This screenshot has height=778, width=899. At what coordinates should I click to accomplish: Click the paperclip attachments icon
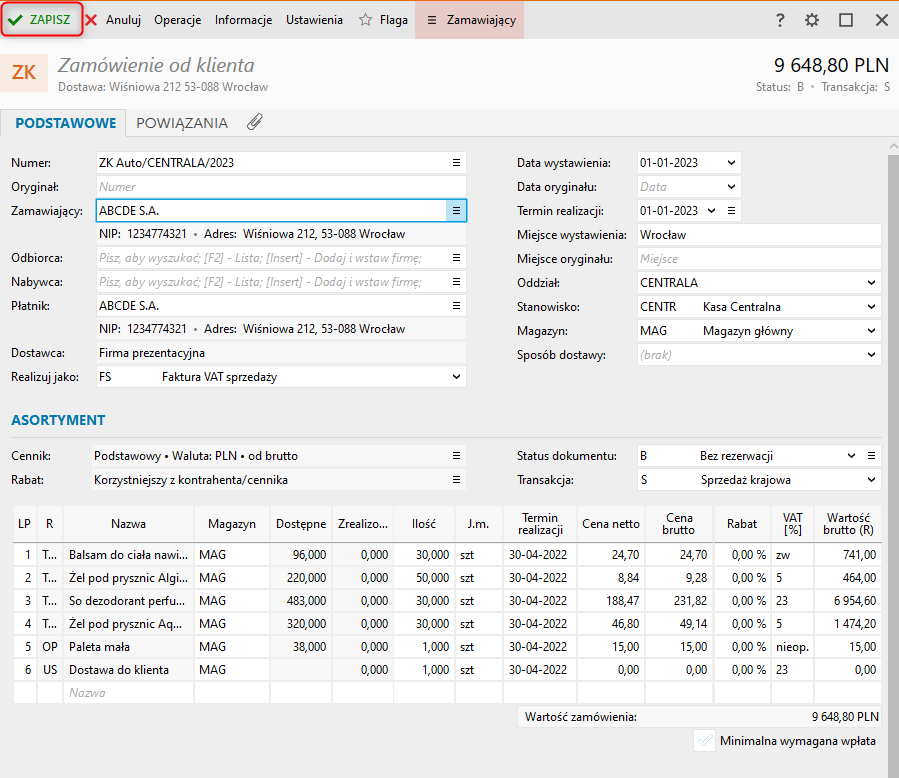point(255,123)
